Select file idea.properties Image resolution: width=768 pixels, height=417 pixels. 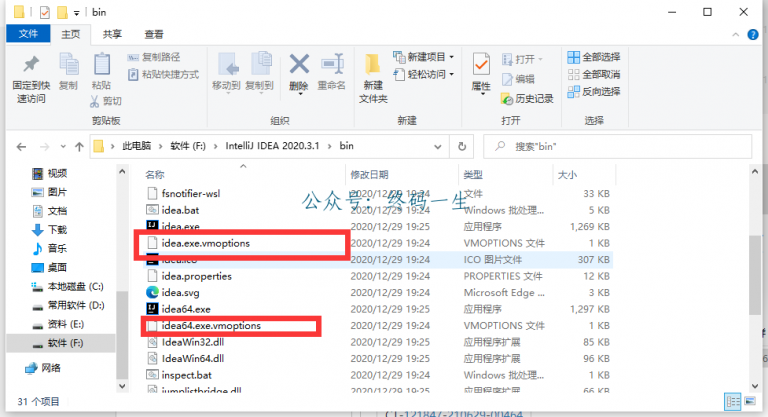click(x=196, y=276)
